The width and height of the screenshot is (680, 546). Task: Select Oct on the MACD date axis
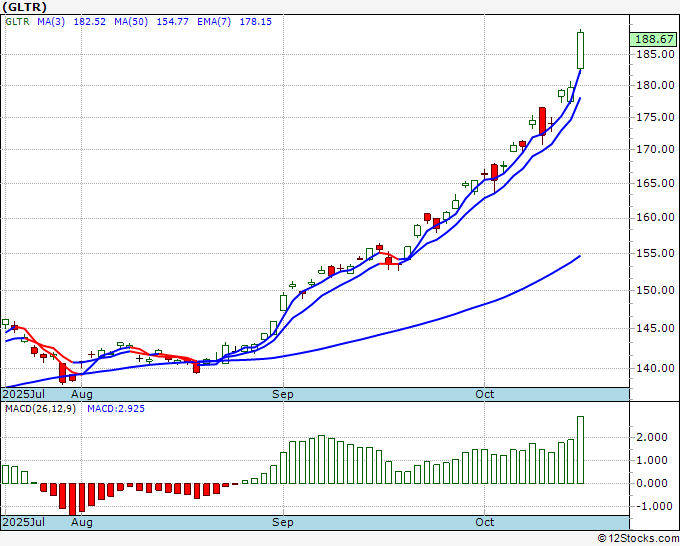point(484,522)
